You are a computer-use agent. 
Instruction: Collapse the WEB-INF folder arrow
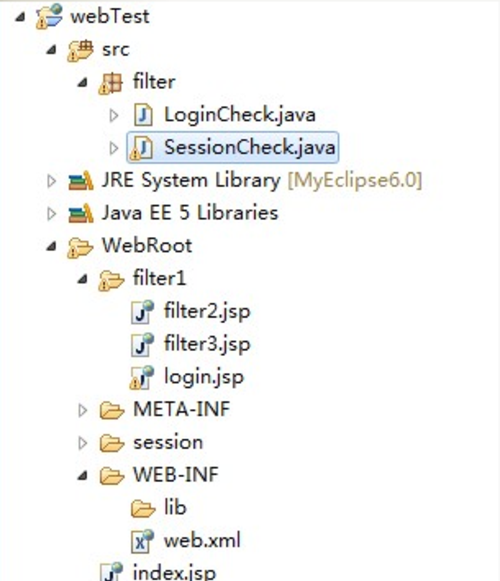83,475
